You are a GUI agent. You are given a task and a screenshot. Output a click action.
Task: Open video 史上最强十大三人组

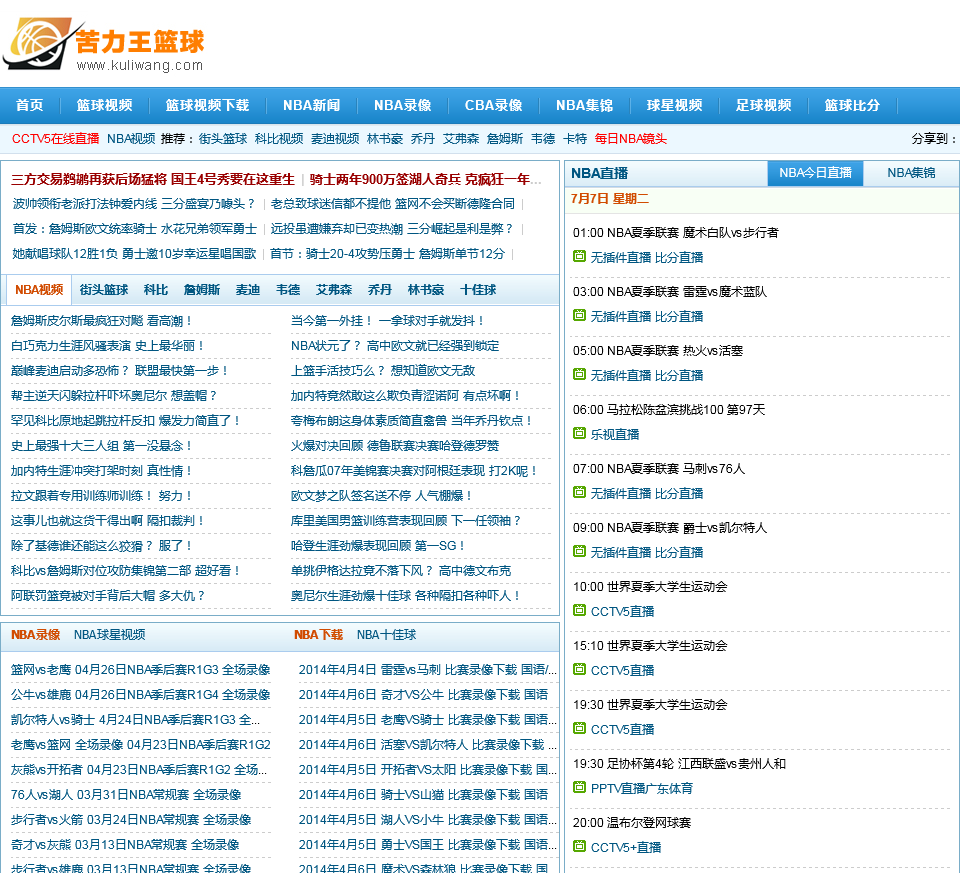coord(102,446)
